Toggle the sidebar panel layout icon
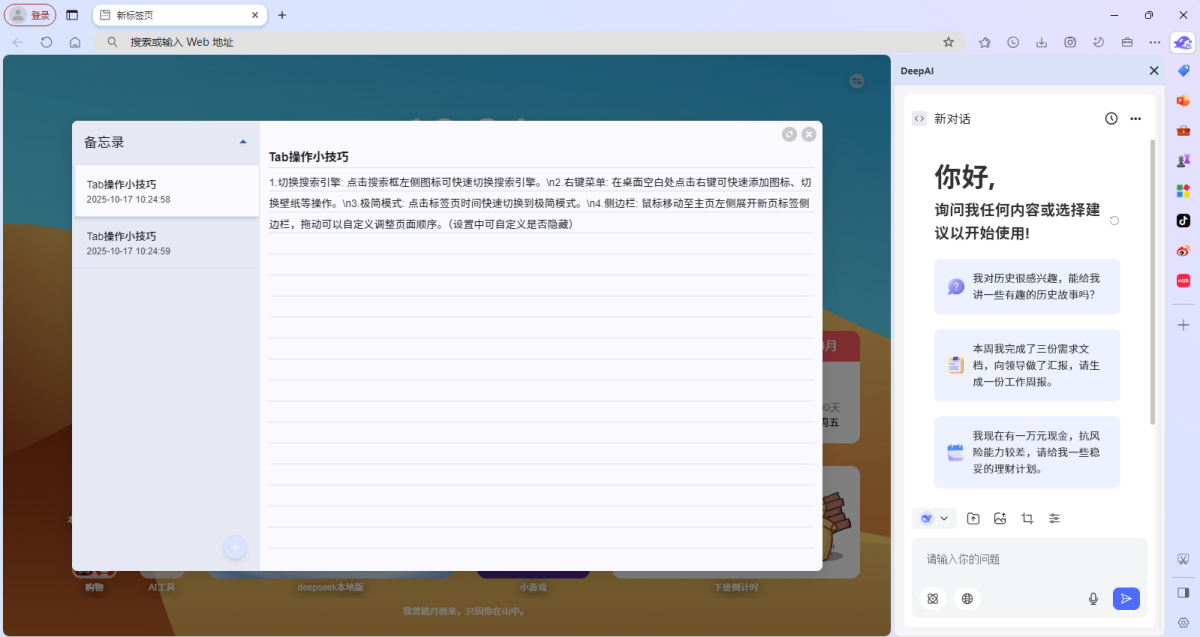 [x=1183, y=592]
